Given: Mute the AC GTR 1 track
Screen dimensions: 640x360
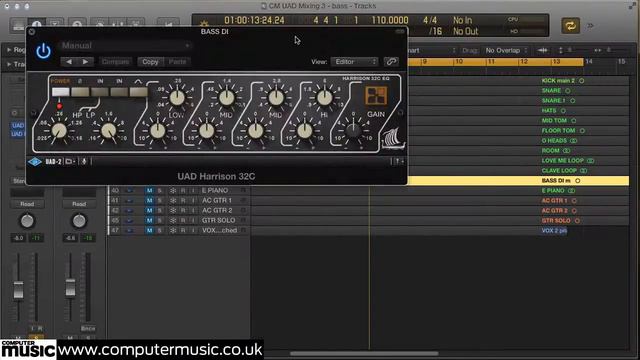Looking at the screenshot, I should 149,200.
